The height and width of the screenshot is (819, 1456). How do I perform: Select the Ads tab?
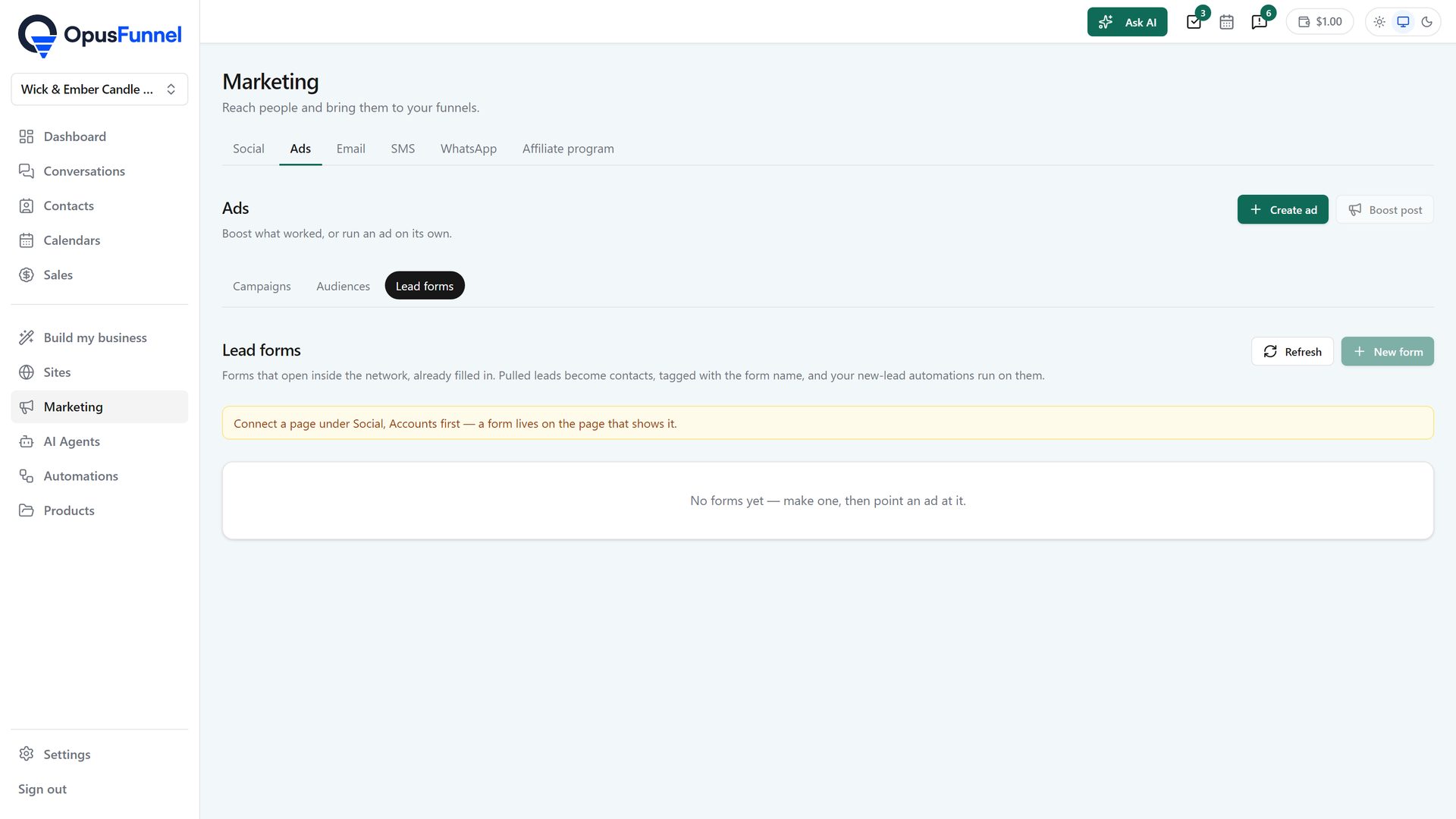click(300, 149)
